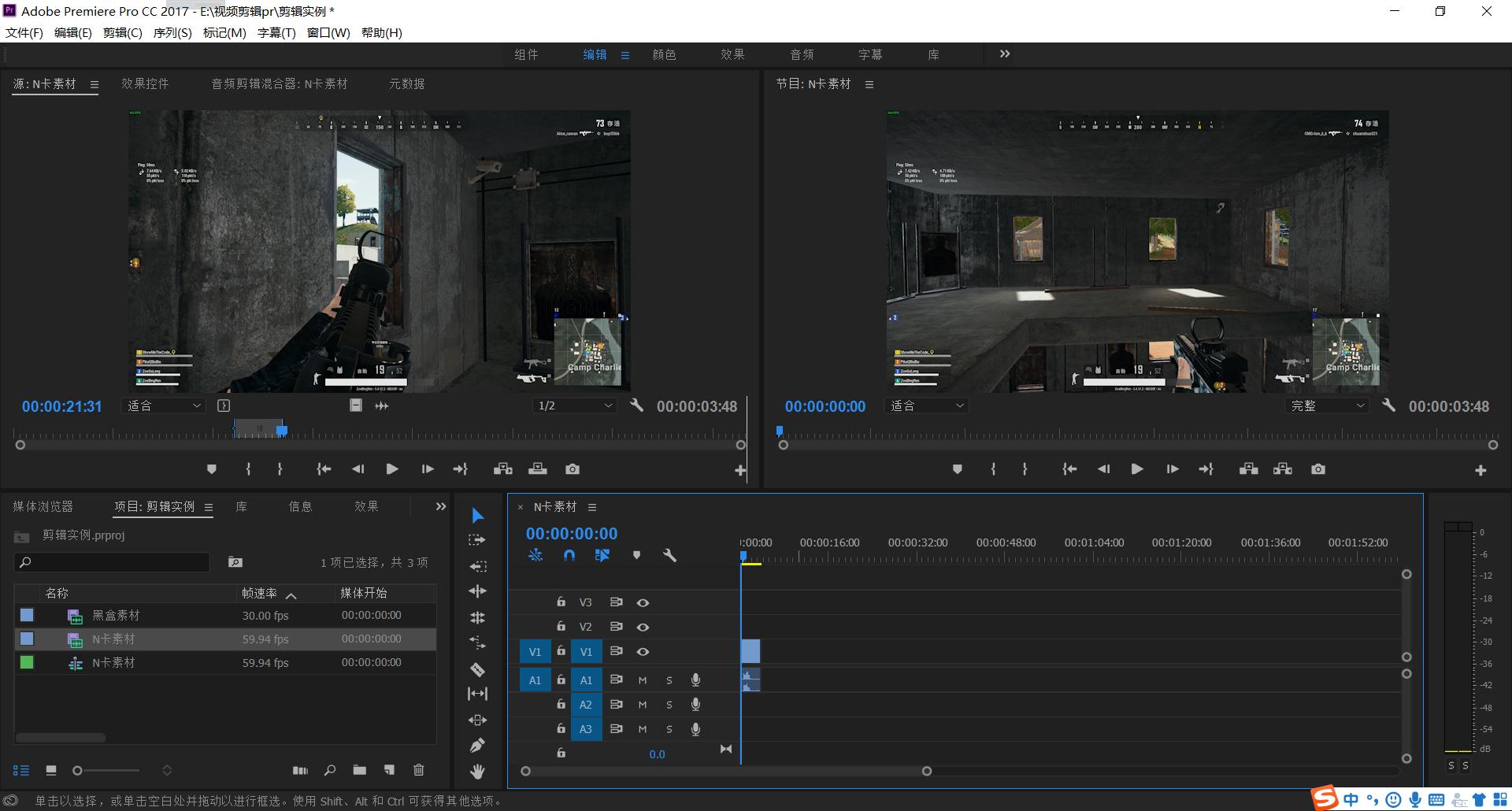Delete selected item with the trash icon
The width and height of the screenshot is (1512, 811).
coord(419,770)
